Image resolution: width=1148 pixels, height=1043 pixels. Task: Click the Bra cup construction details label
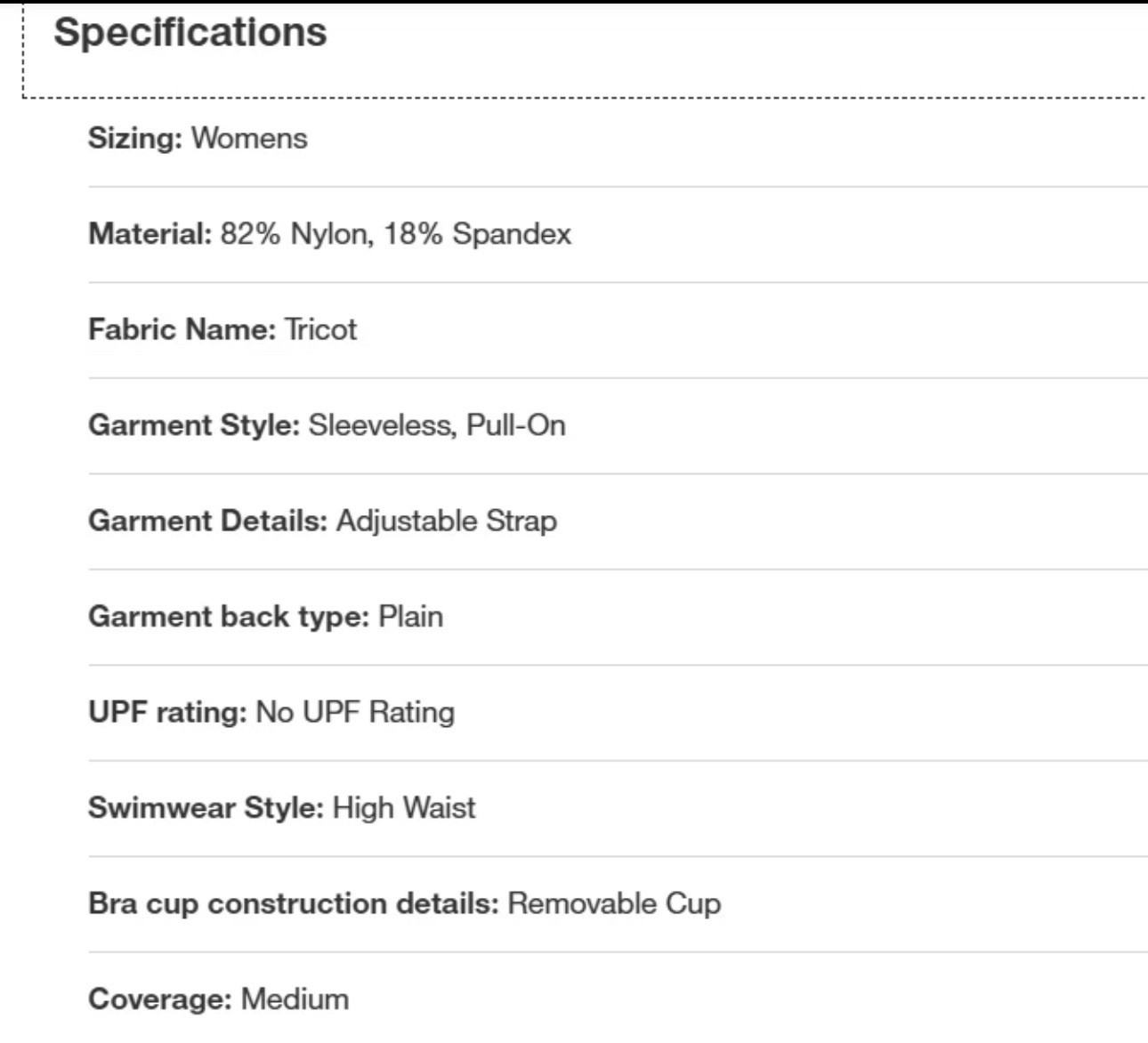[293, 904]
